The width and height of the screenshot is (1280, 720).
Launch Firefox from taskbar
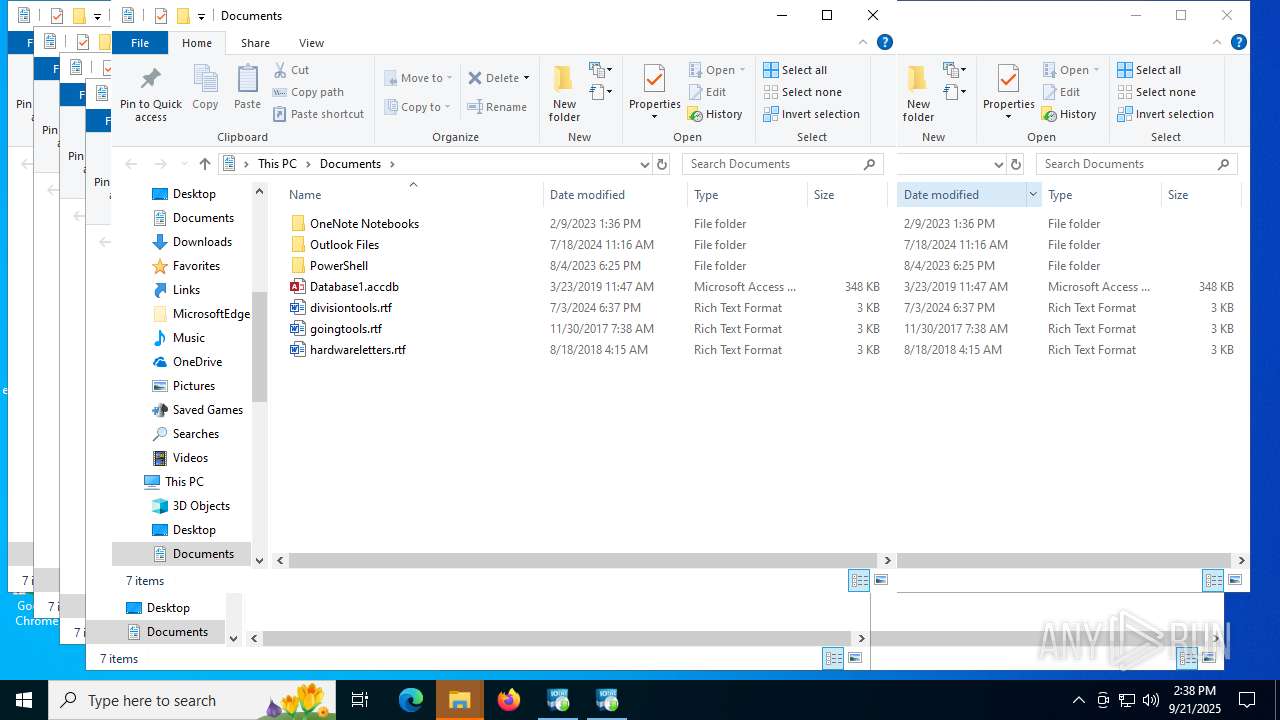(509, 700)
